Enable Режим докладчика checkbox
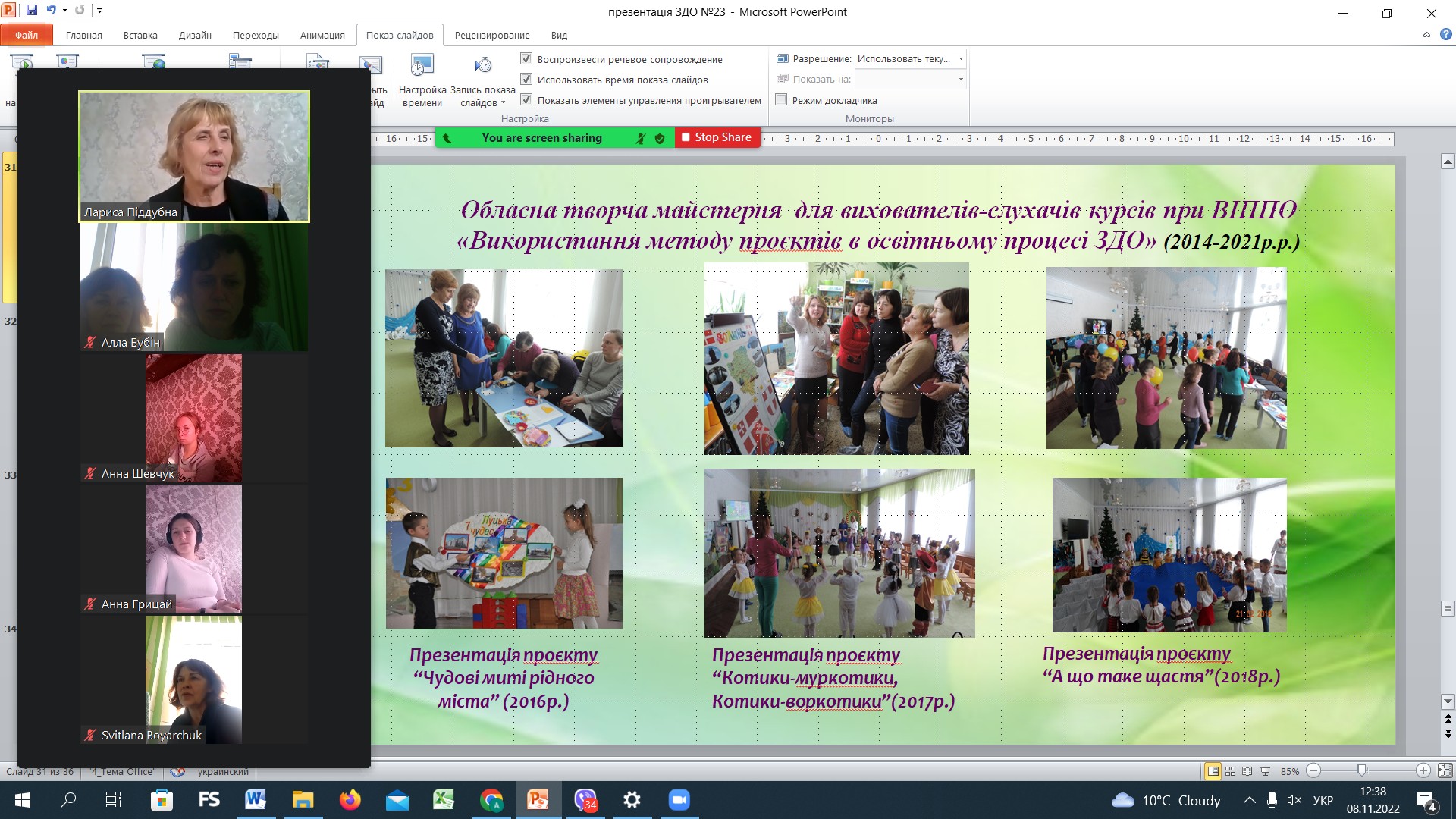Image resolution: width=1456 pixels, height=819 pixels. [781, 99]
